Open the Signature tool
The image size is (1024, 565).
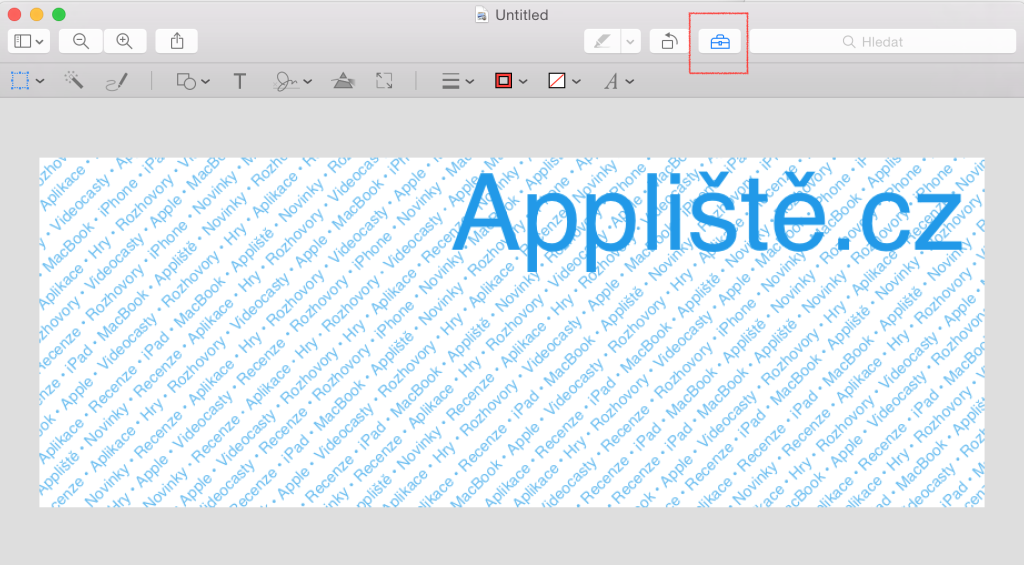point(286,82)
